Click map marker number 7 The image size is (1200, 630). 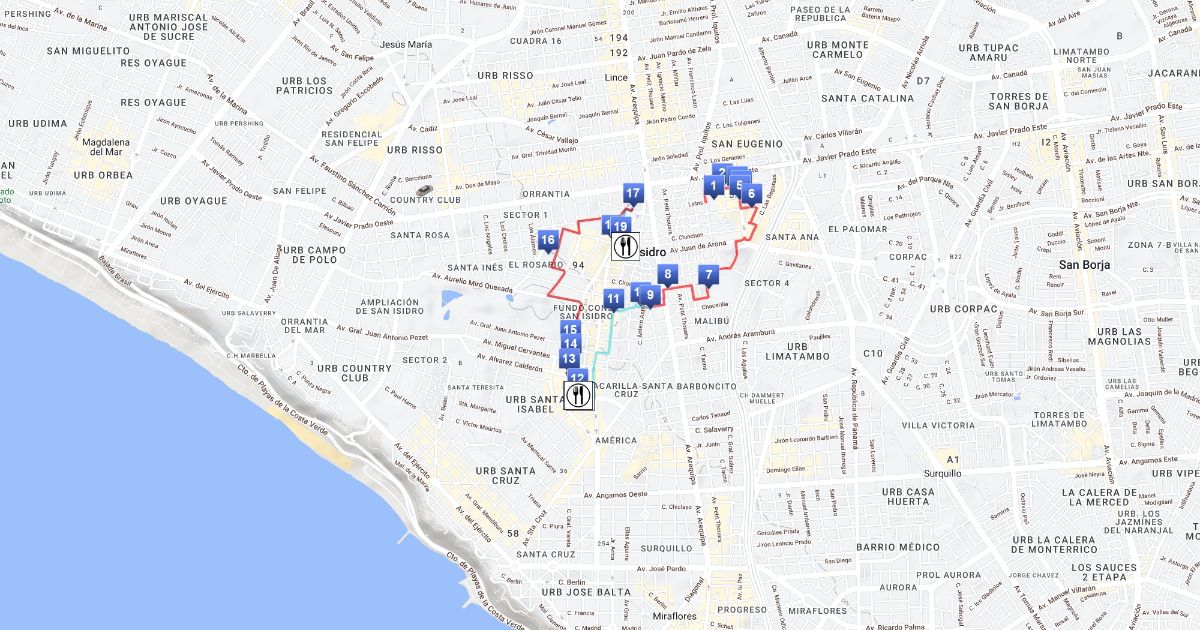[708, 276]
